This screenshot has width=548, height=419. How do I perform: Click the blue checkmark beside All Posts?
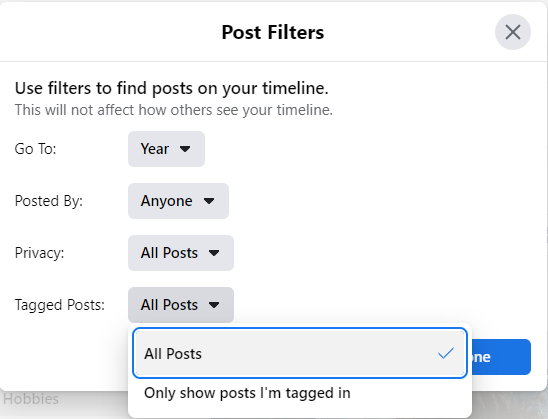(x=446, y=353)
